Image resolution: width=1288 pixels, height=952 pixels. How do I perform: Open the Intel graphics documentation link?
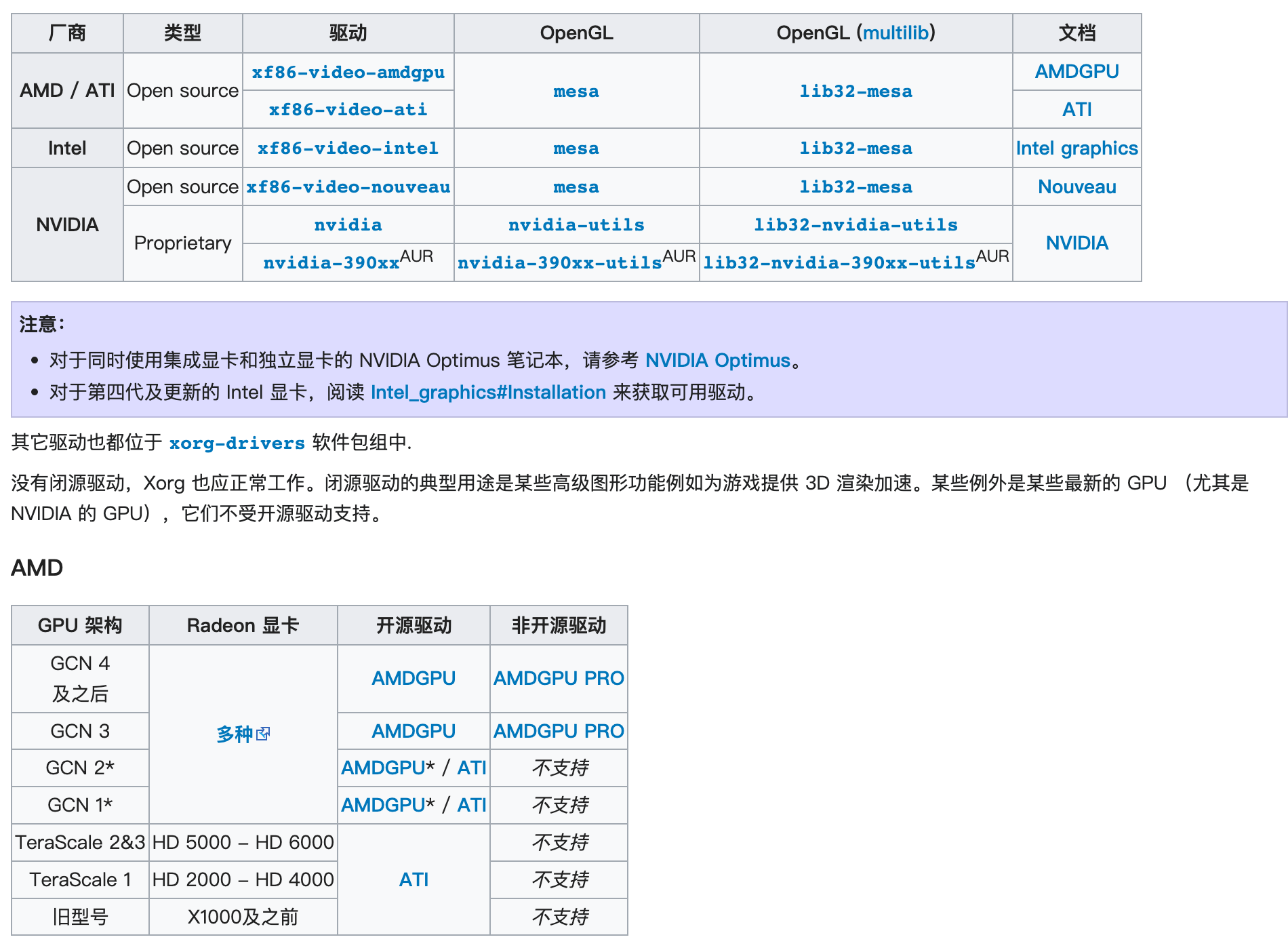(x=1076, y=148)
